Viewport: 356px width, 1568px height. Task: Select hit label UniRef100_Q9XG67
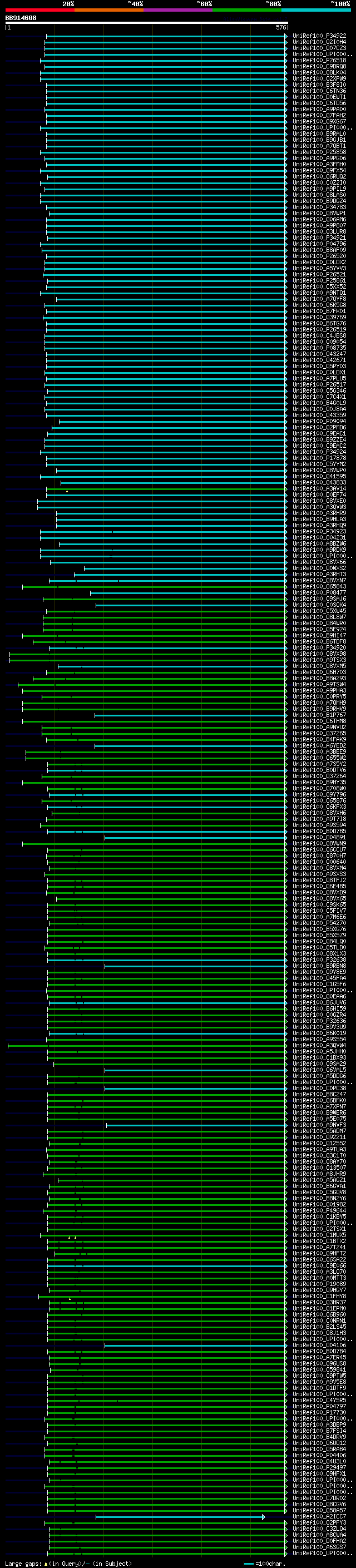(x=319, y=121)
